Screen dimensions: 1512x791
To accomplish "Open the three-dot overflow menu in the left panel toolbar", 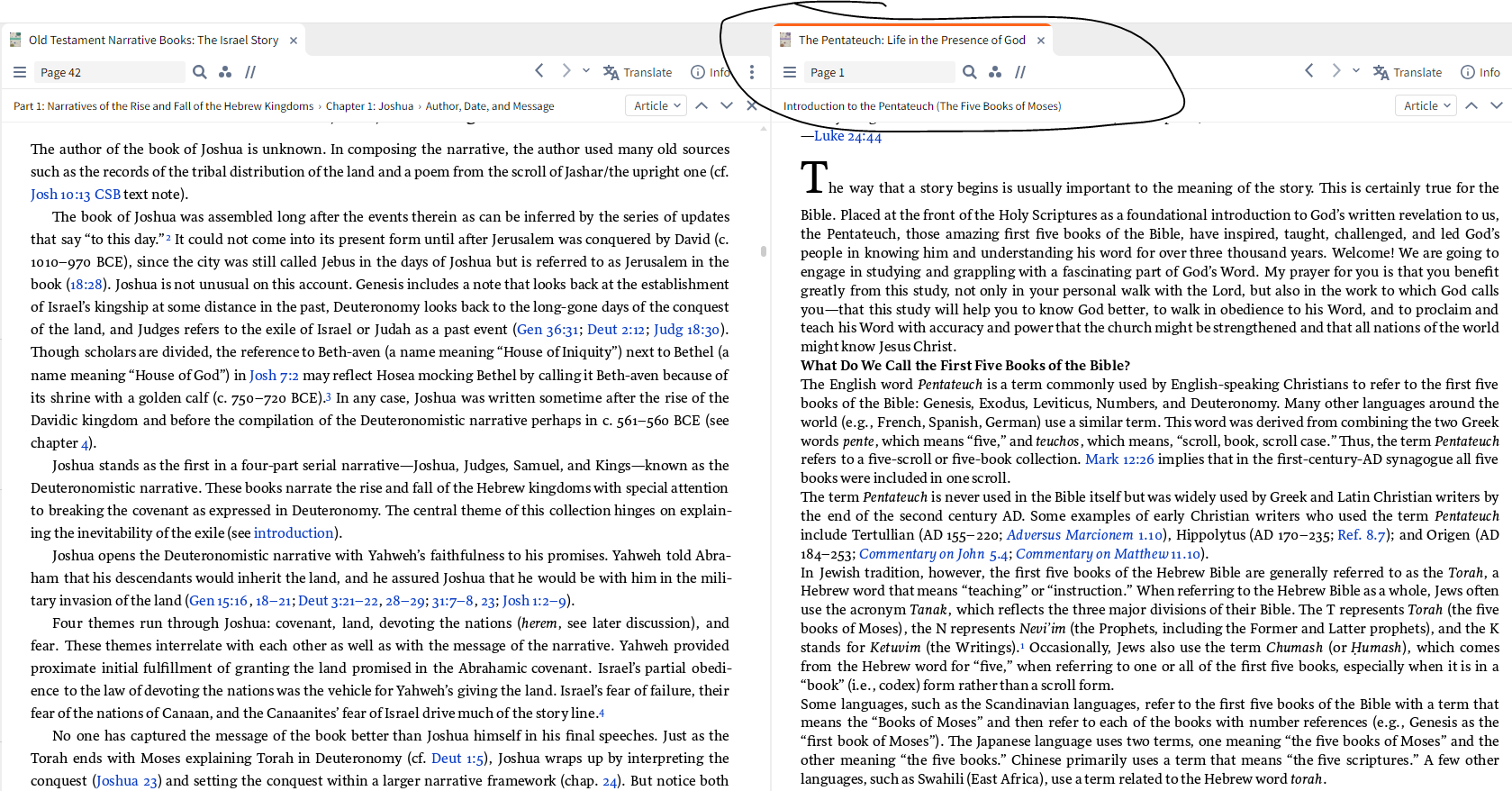I will (752, 72).
